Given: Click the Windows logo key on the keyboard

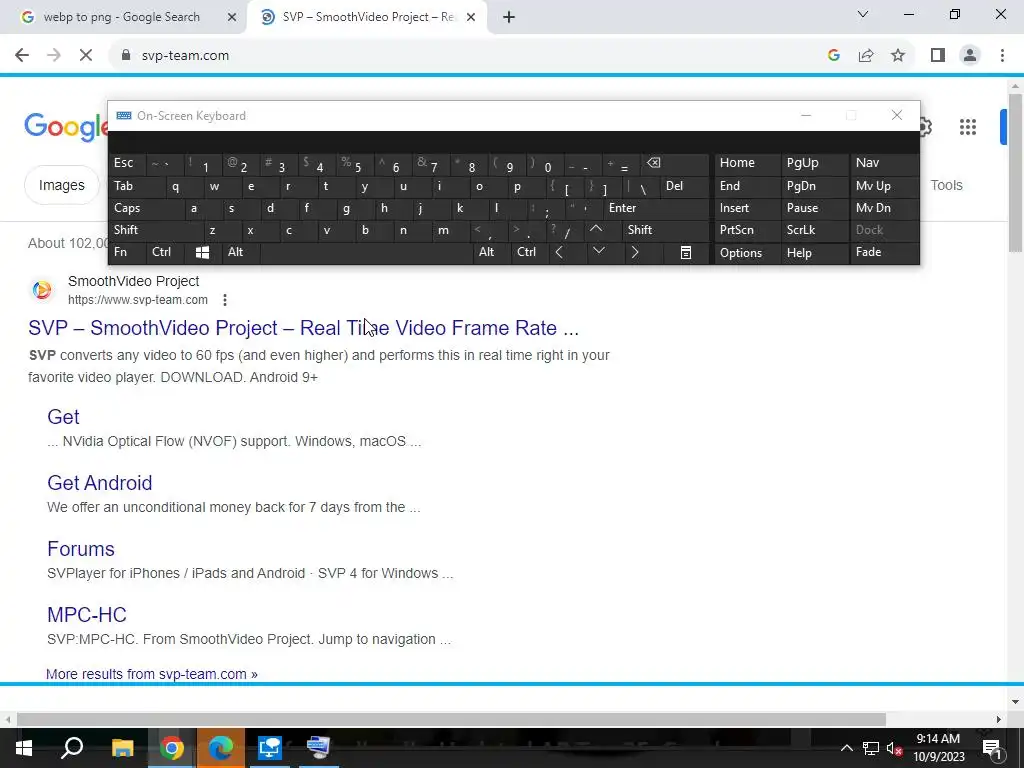Looking at the screenshot, I should pyautogui.click(x=203, y=253).
